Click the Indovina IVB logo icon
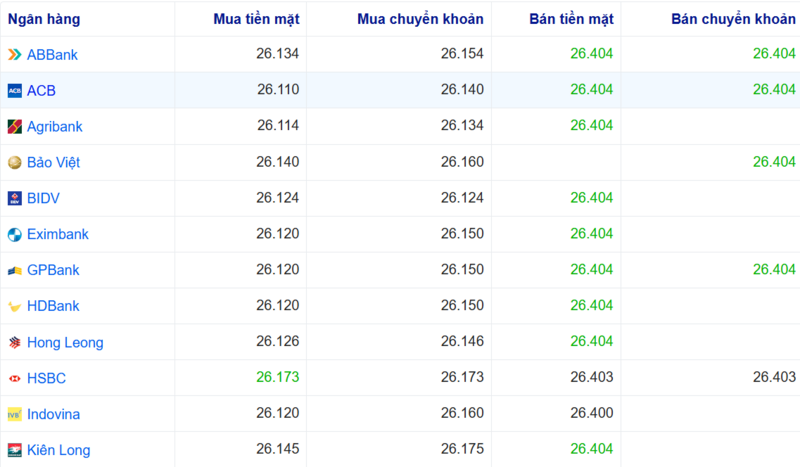The image size is (800, 467). tap(14, 414)
